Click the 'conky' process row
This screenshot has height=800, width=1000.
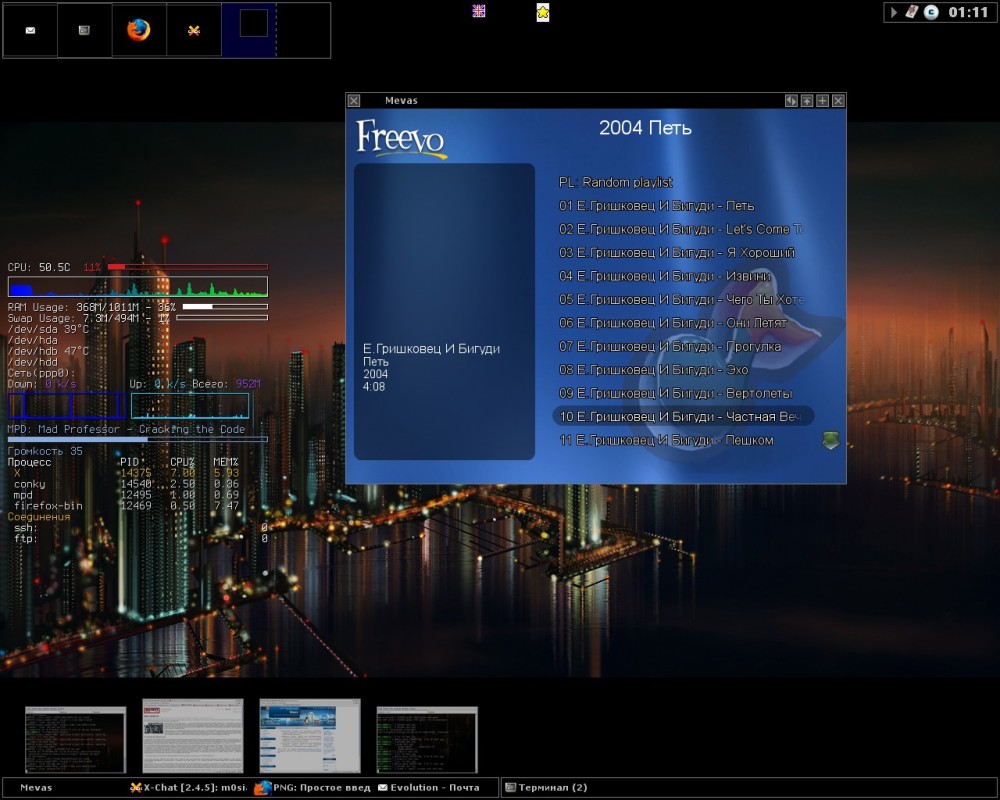pos(126,484)
